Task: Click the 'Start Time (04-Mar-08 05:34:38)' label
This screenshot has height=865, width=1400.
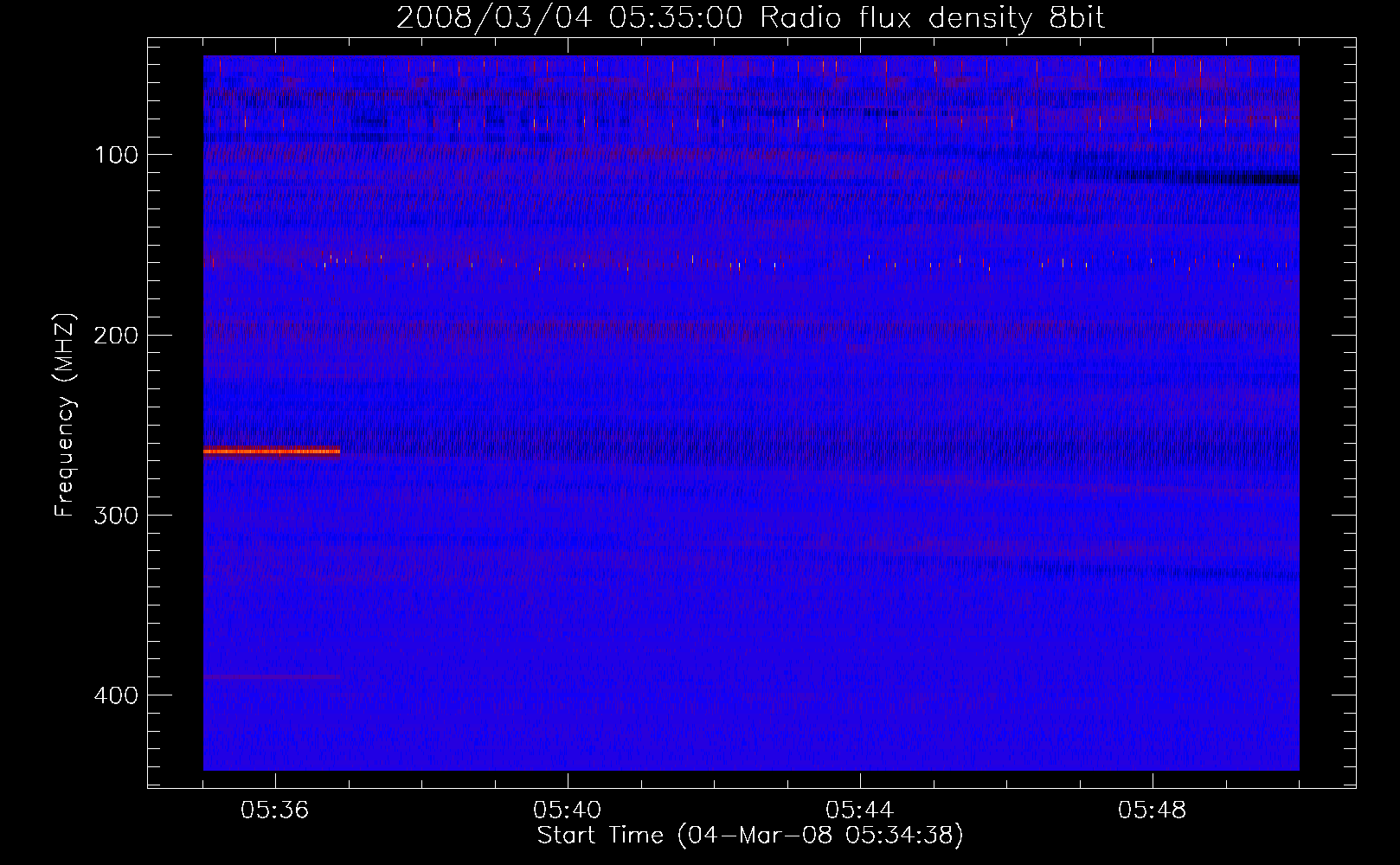Action: (x=750, y=836)
